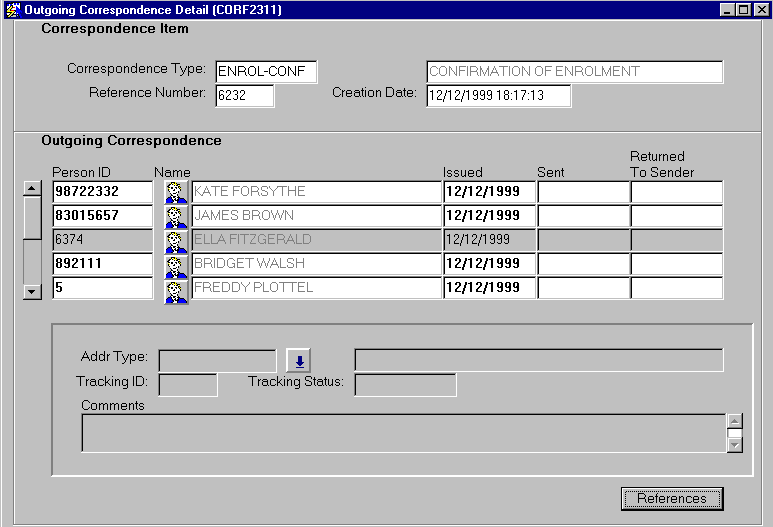
Task: Click the application icon in the title bar
Action: click(11, 10)
